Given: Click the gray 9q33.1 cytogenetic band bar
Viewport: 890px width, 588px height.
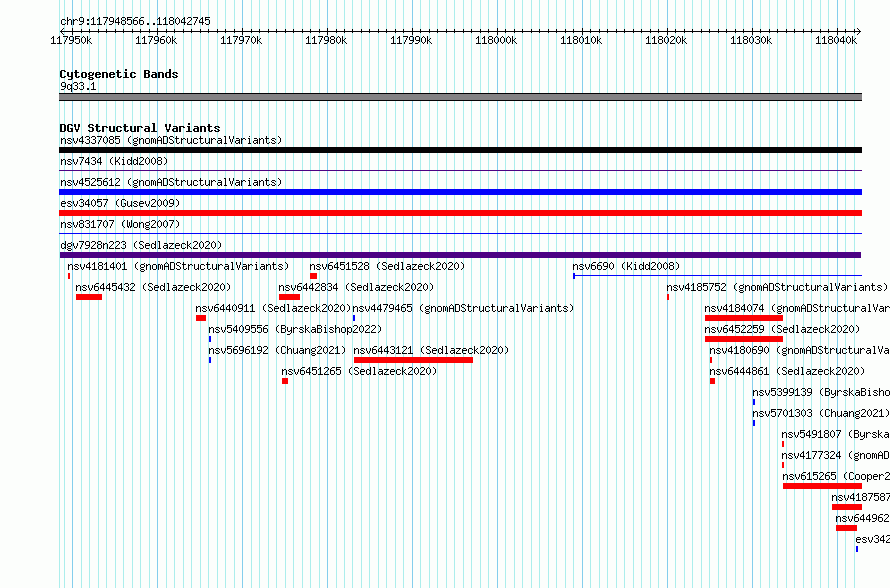Looking at the screenshot, I should [460, 97].
